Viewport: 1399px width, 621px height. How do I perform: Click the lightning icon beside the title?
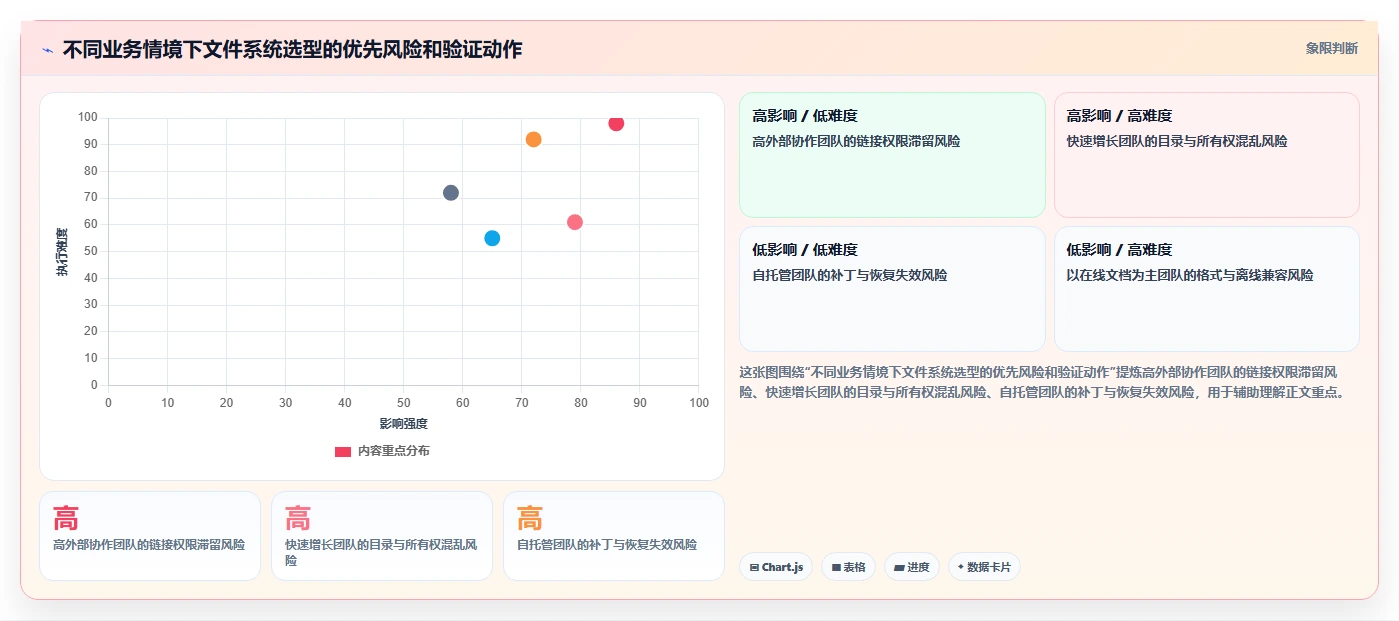point(47,50)
